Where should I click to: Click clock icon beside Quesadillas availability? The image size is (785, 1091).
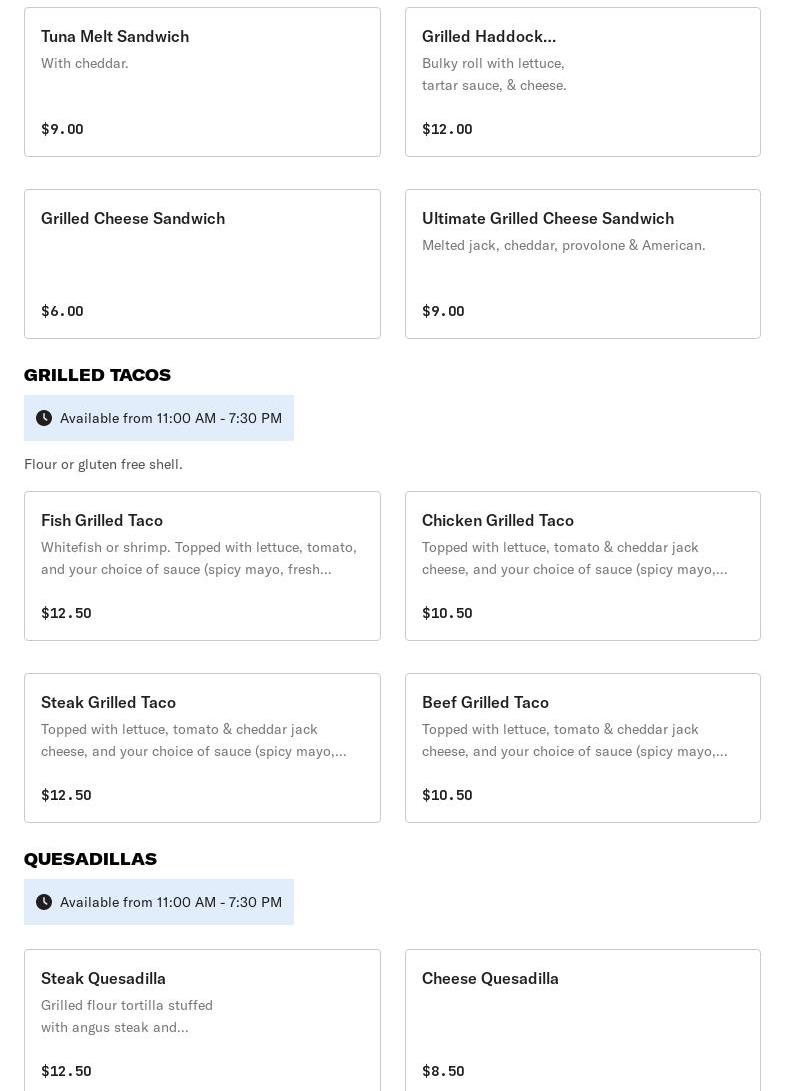44,902
